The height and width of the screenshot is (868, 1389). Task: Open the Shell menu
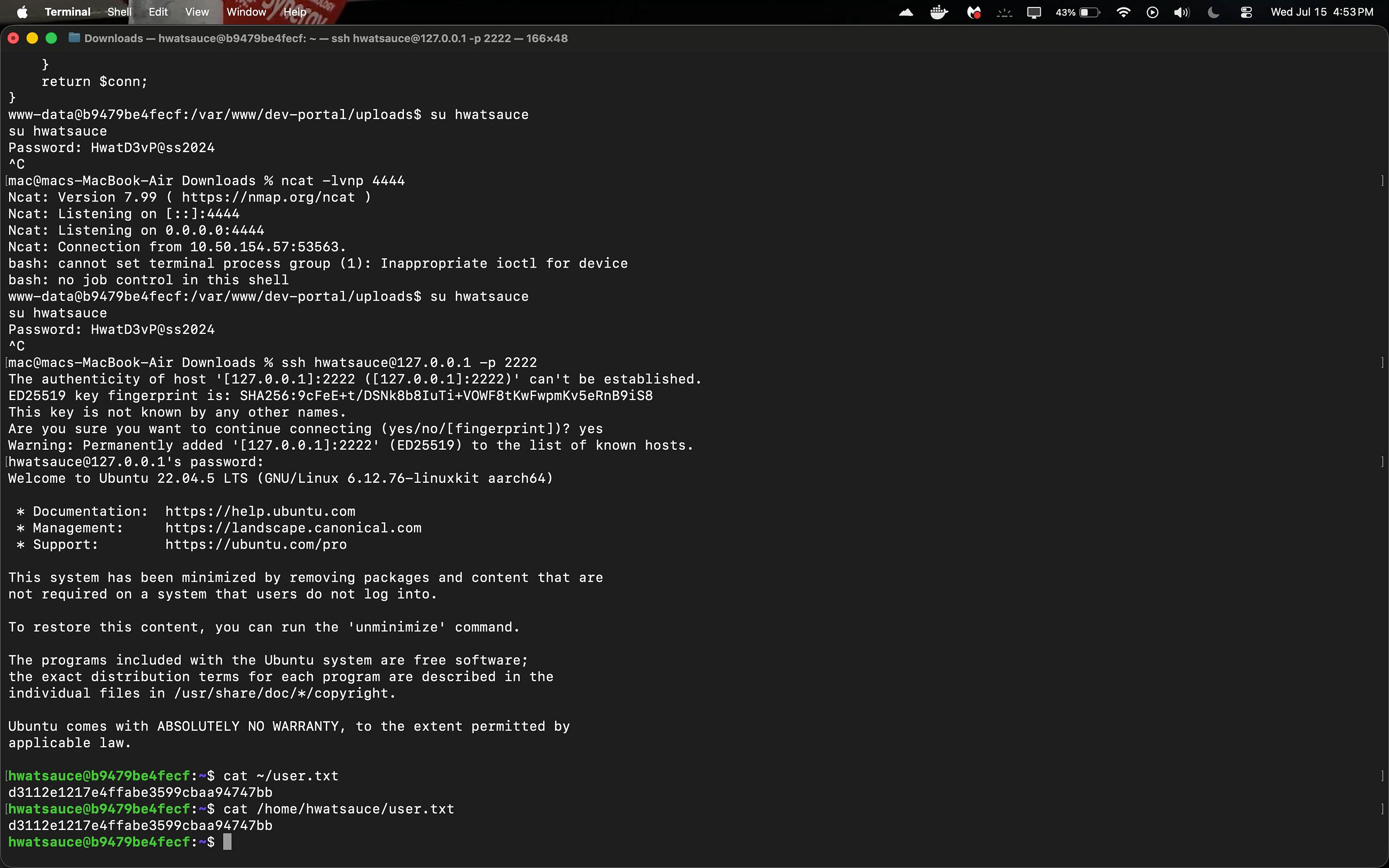click(119, 12)
